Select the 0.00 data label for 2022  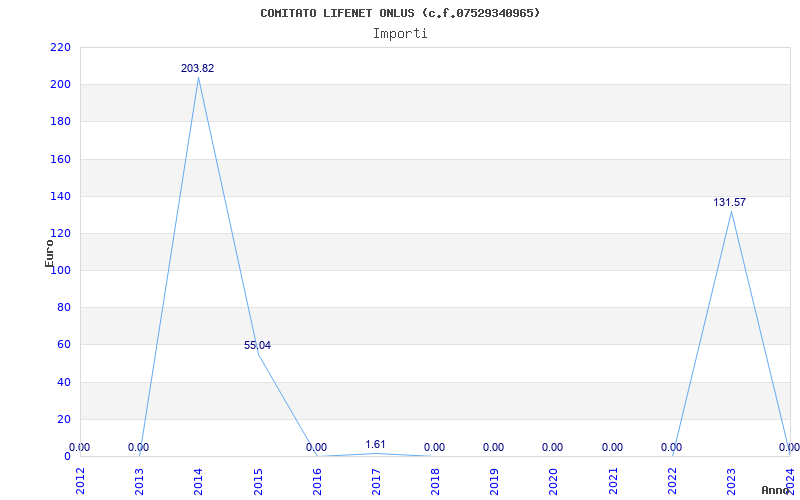pos(671,447)
